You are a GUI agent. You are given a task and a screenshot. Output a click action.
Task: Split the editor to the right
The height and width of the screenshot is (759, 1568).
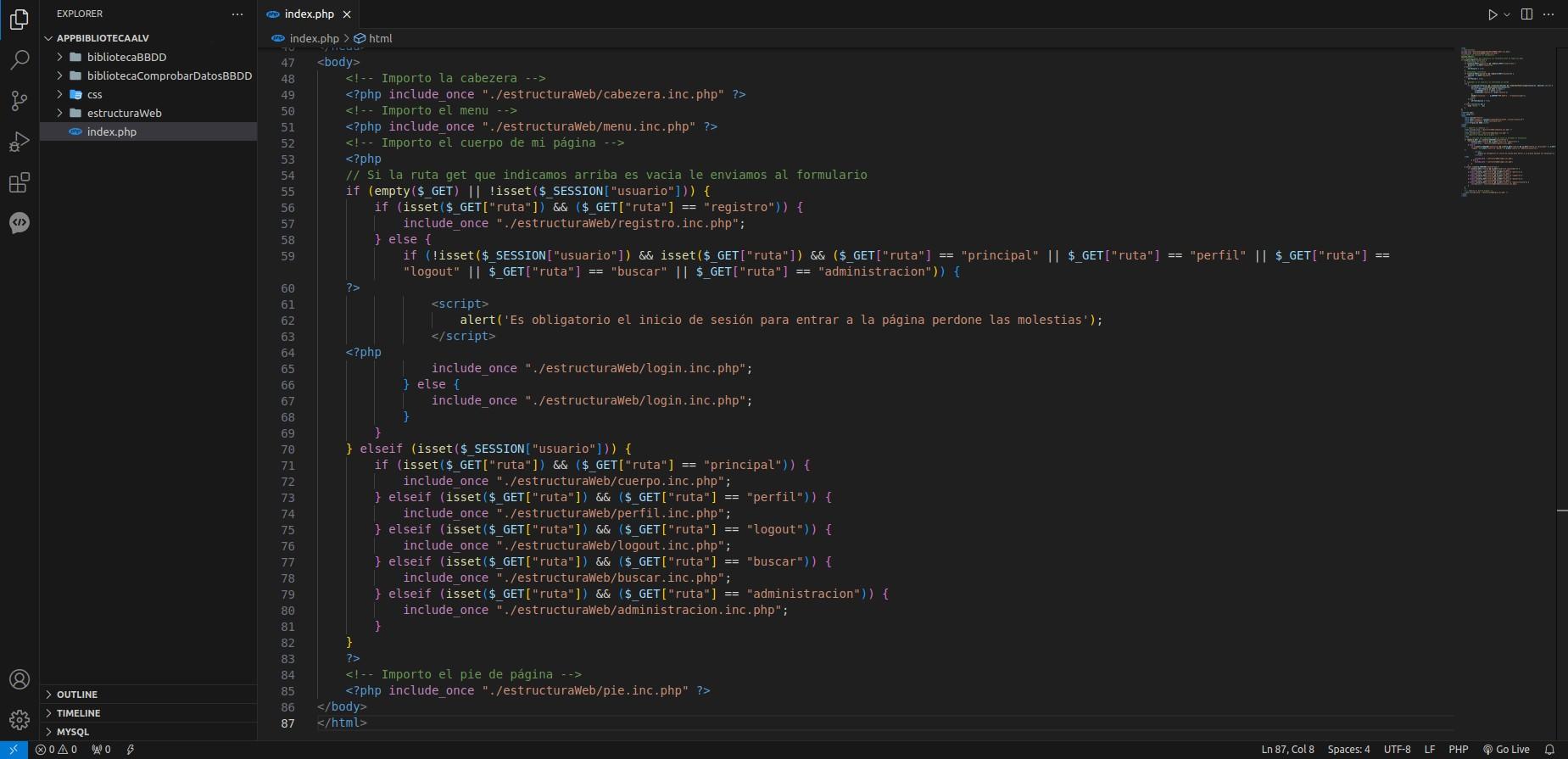1526,14
